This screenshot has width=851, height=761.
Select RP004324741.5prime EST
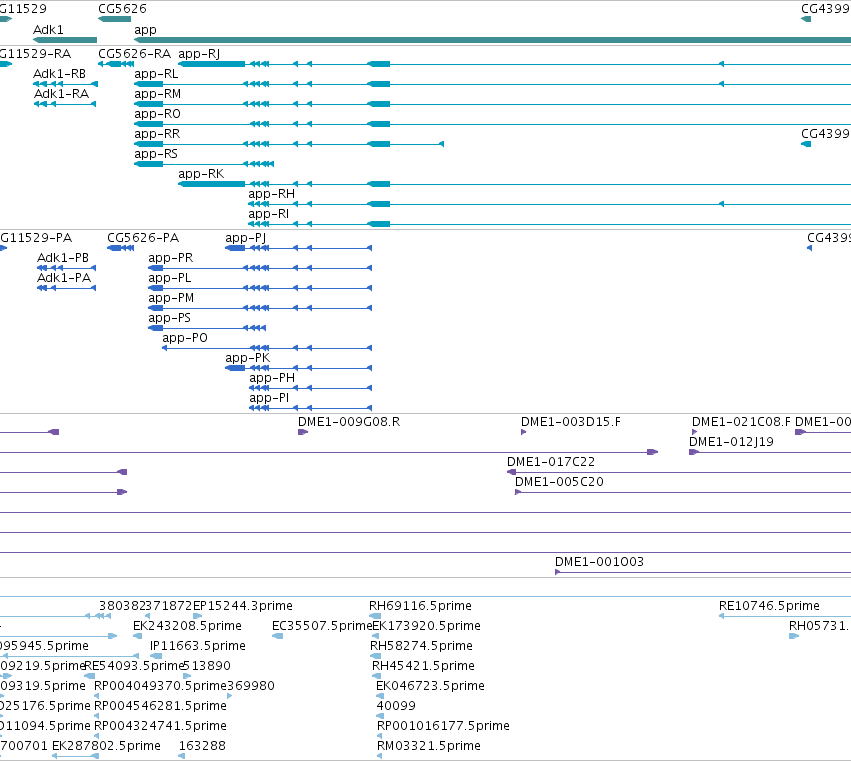pyautogui.click(x=97, y=737)
